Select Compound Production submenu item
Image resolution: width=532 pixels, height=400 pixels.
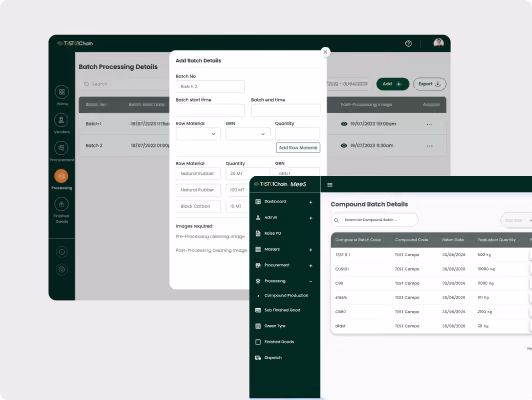pos(286,296)
